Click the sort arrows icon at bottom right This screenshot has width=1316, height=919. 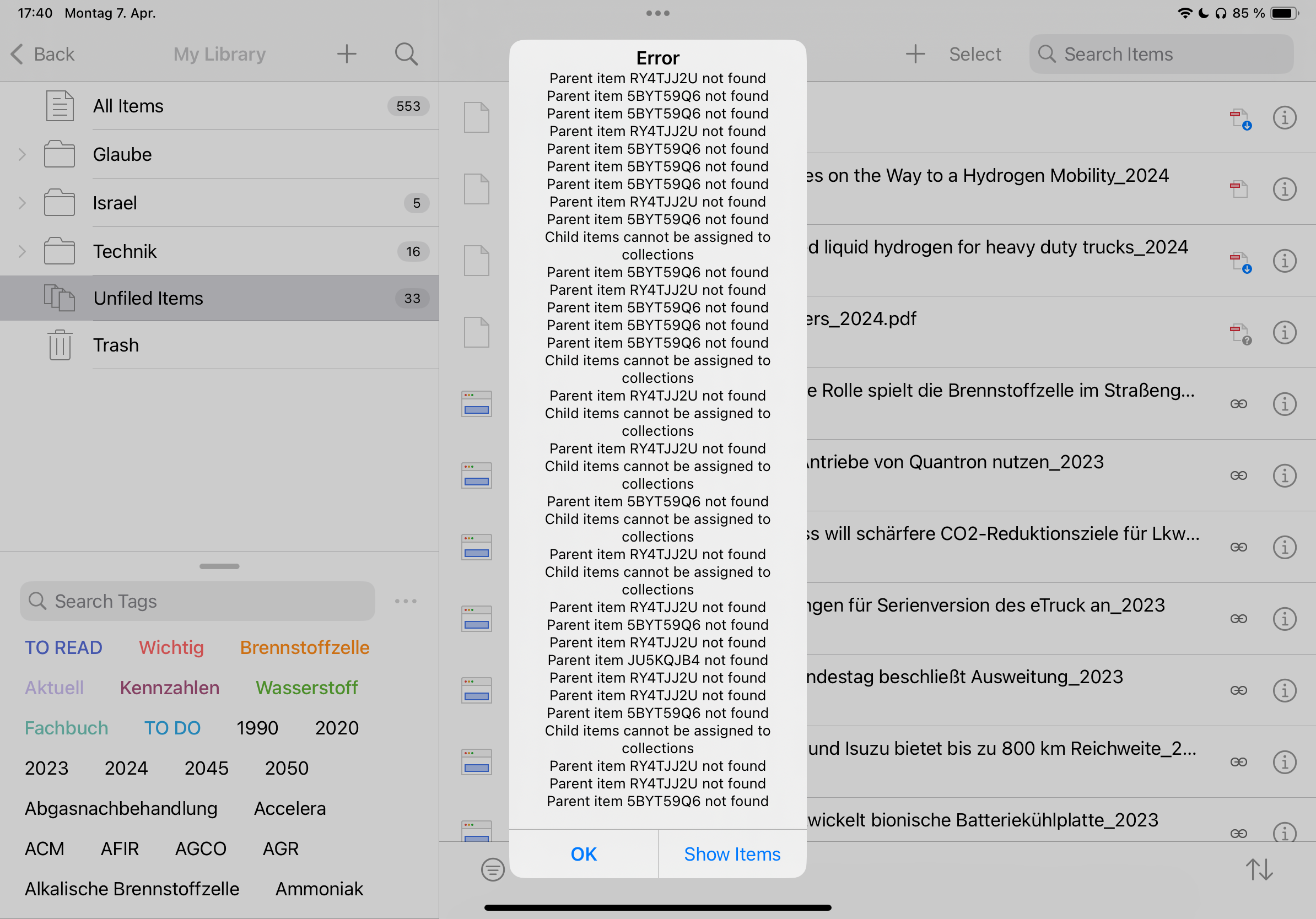point(1259,869)
